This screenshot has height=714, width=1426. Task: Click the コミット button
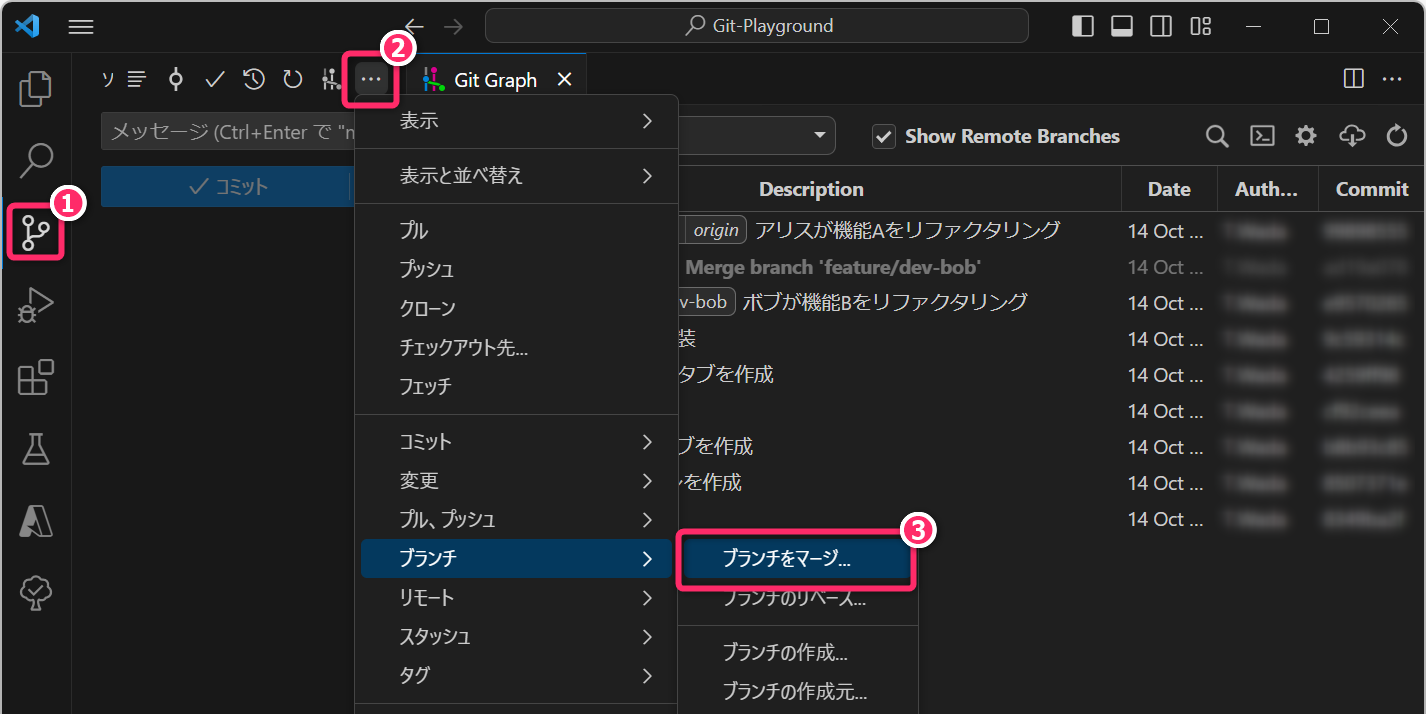pyautogui.click(x=226, y=187)
